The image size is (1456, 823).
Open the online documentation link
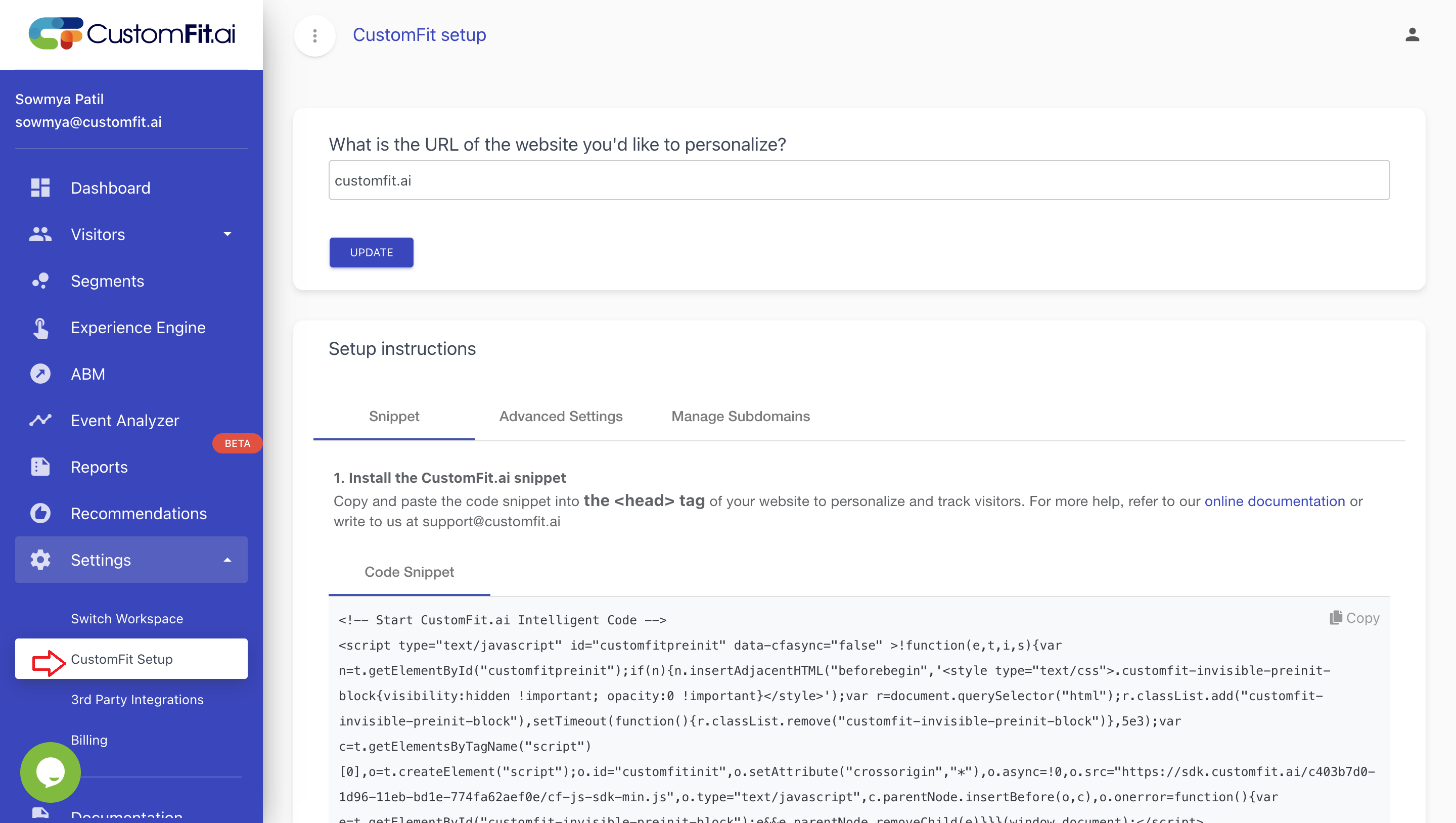pos(1274,501)
